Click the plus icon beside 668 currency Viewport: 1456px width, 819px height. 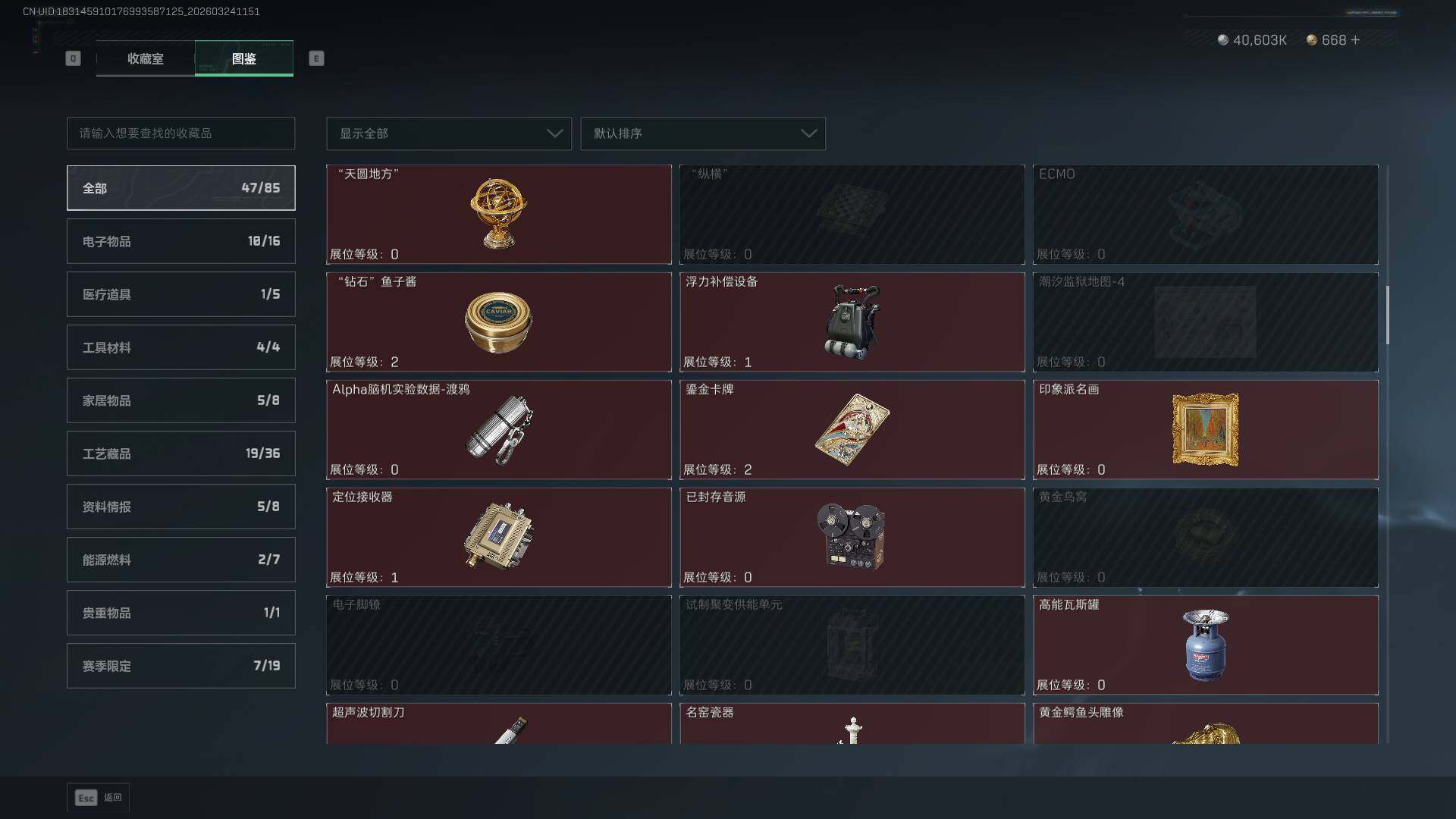tap(1356, 39)
